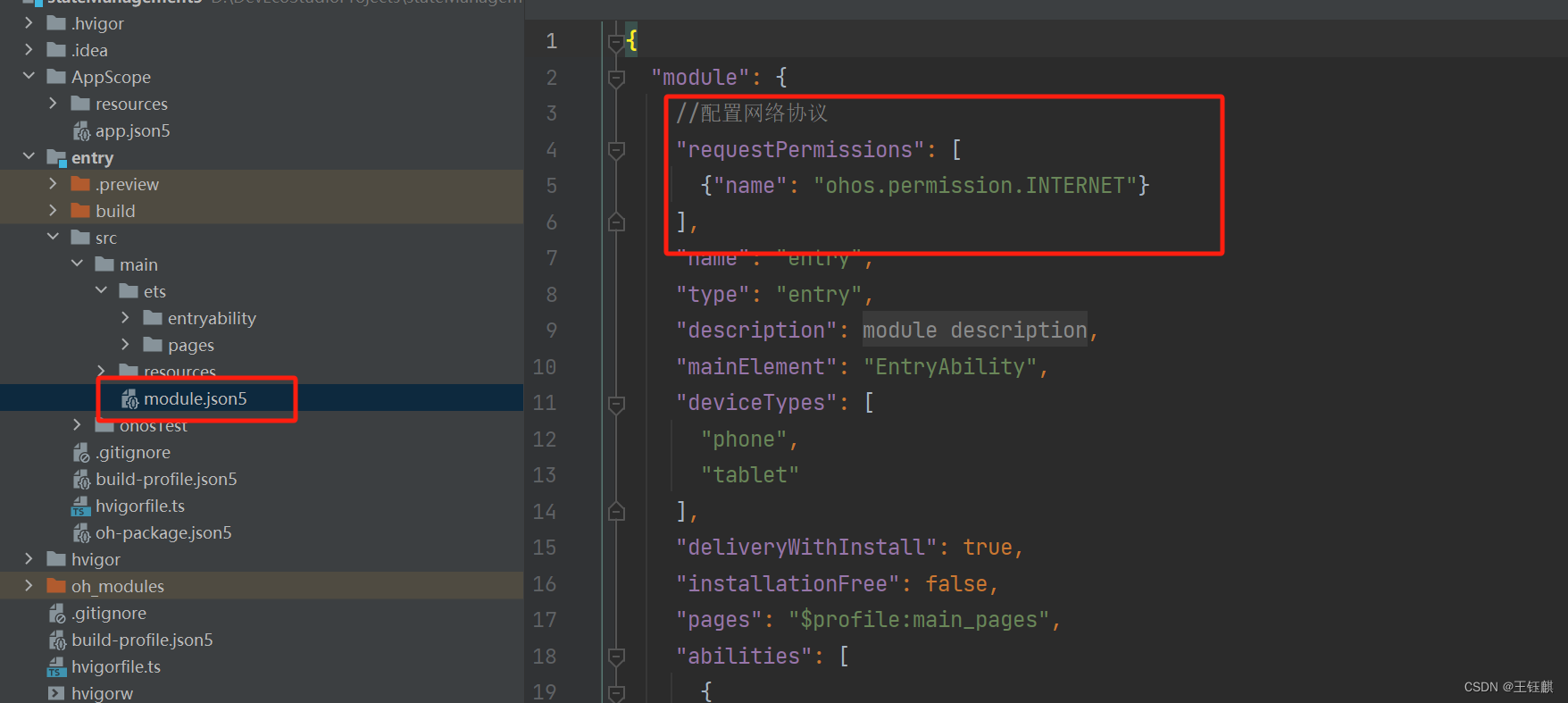Click the "tablet" device type string
This screenshot has width=1568, height=703.
coord(750,474)
